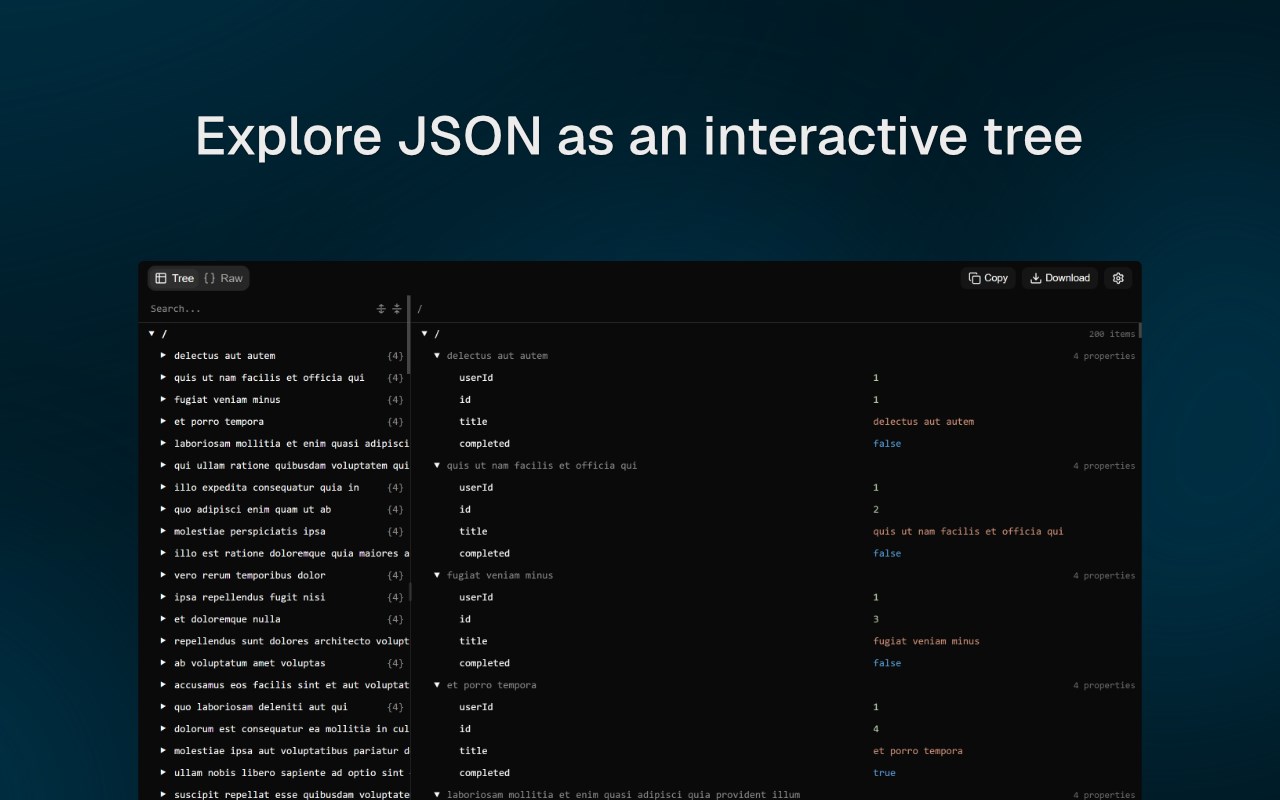Click the Expand all icon beside search
Viewport: 1280px width, 800px height.
coord(381,309)
